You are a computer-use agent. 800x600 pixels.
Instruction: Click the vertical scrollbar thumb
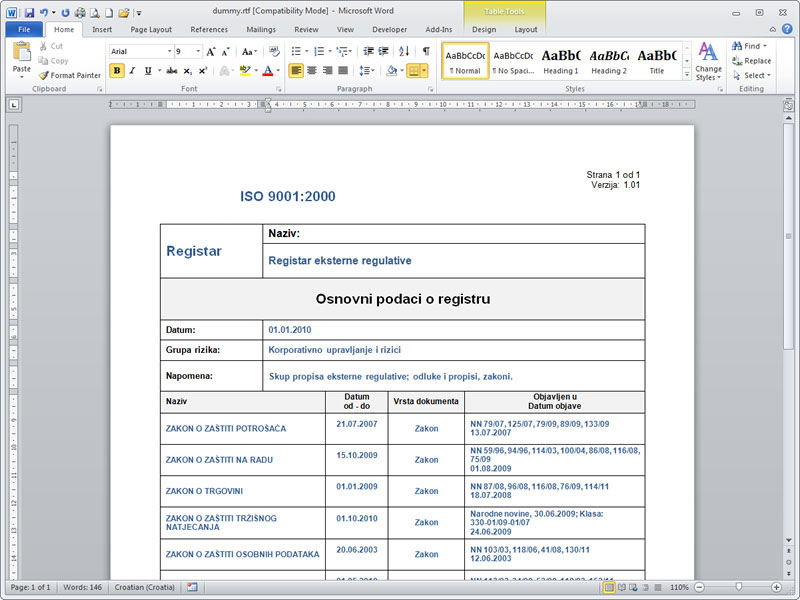(789, 235)
